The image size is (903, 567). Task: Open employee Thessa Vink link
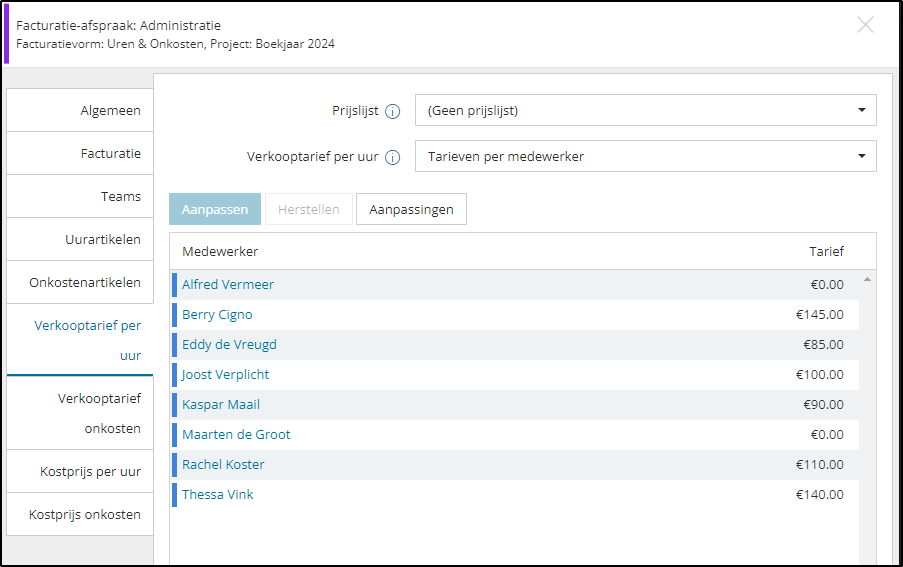tap(218, 494)
